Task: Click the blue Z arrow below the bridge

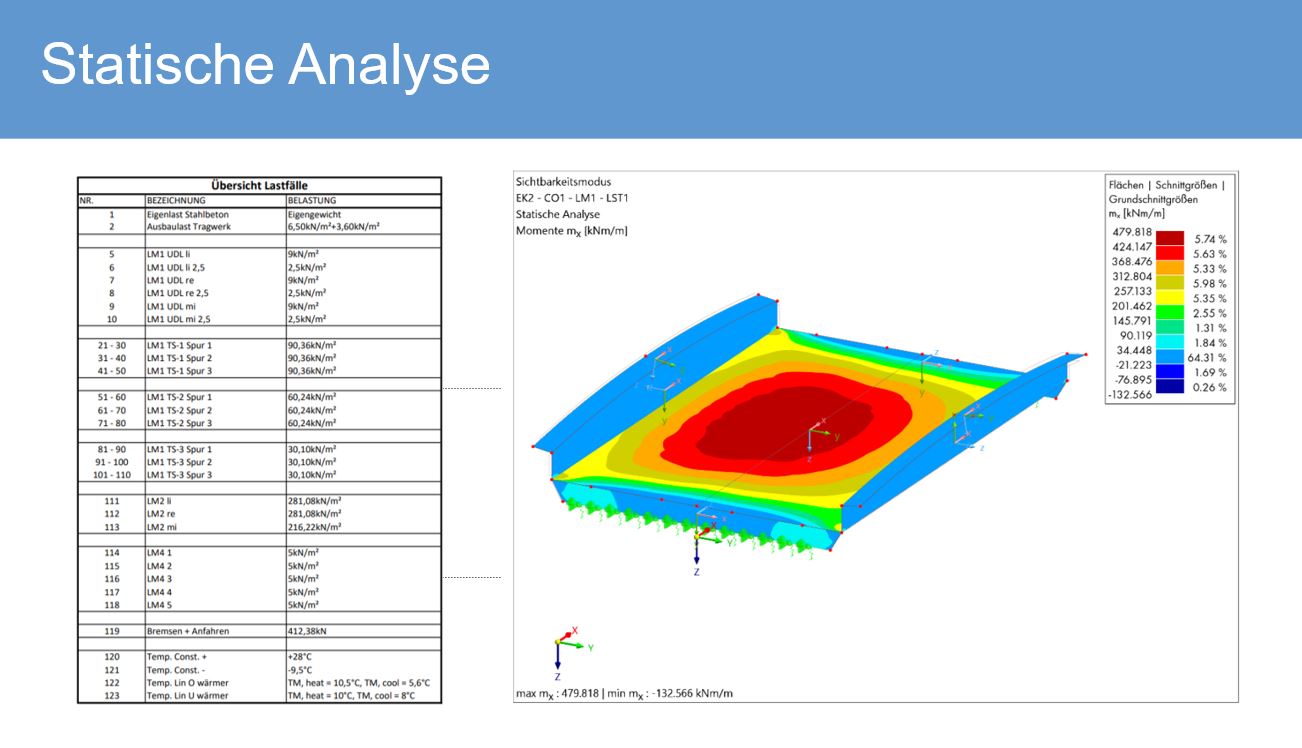Action: point(696,558)
